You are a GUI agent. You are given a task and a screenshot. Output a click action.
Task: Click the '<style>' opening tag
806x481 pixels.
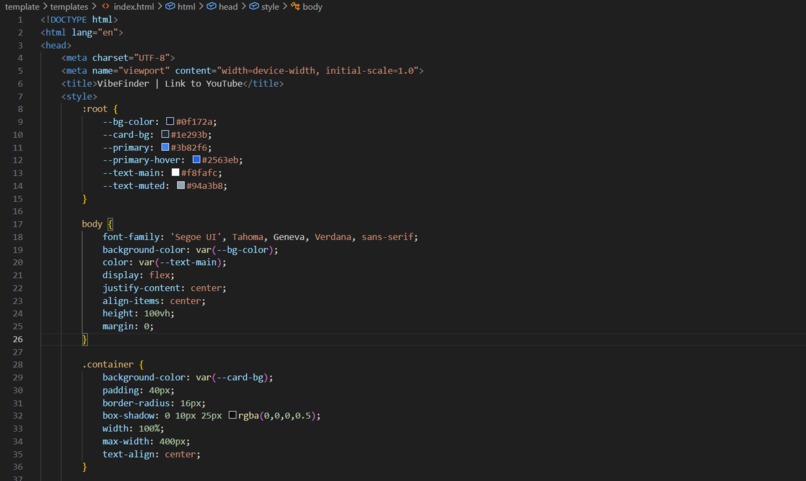pyautogui.click(x=79, y=96)
